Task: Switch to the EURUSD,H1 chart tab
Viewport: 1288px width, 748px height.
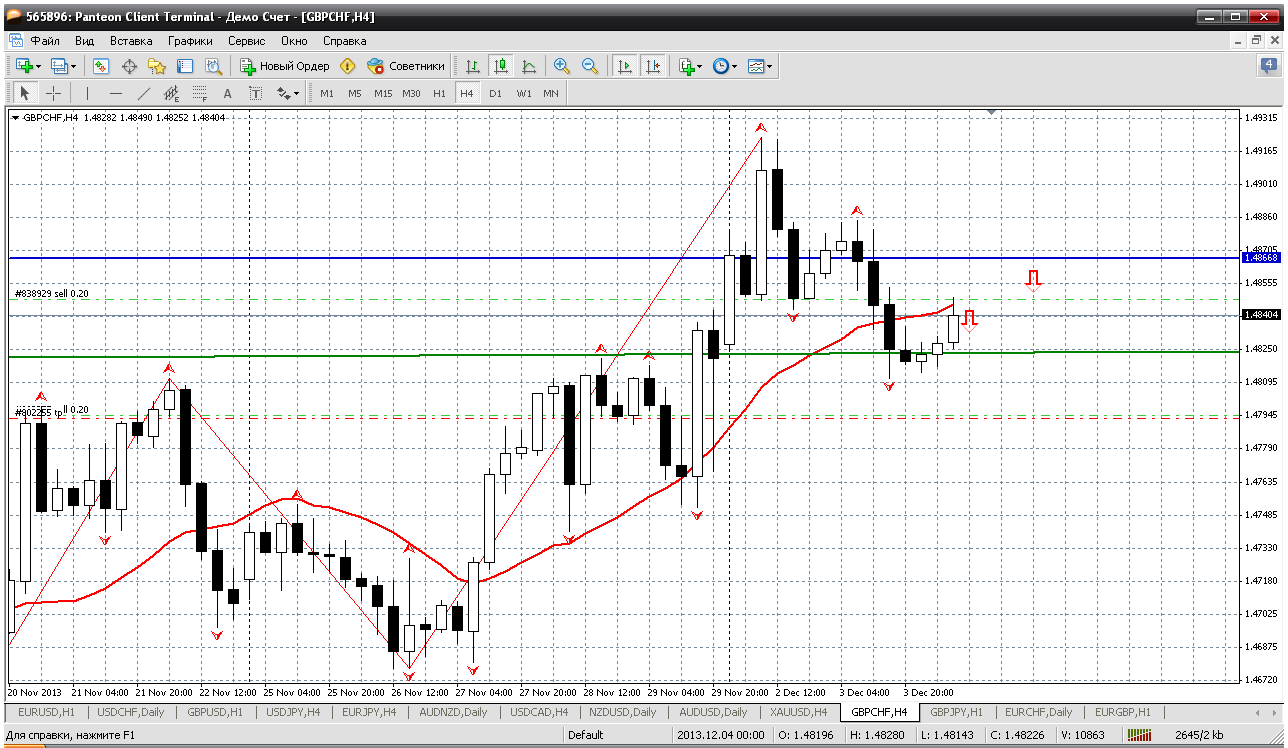Action: pos(46,712)
